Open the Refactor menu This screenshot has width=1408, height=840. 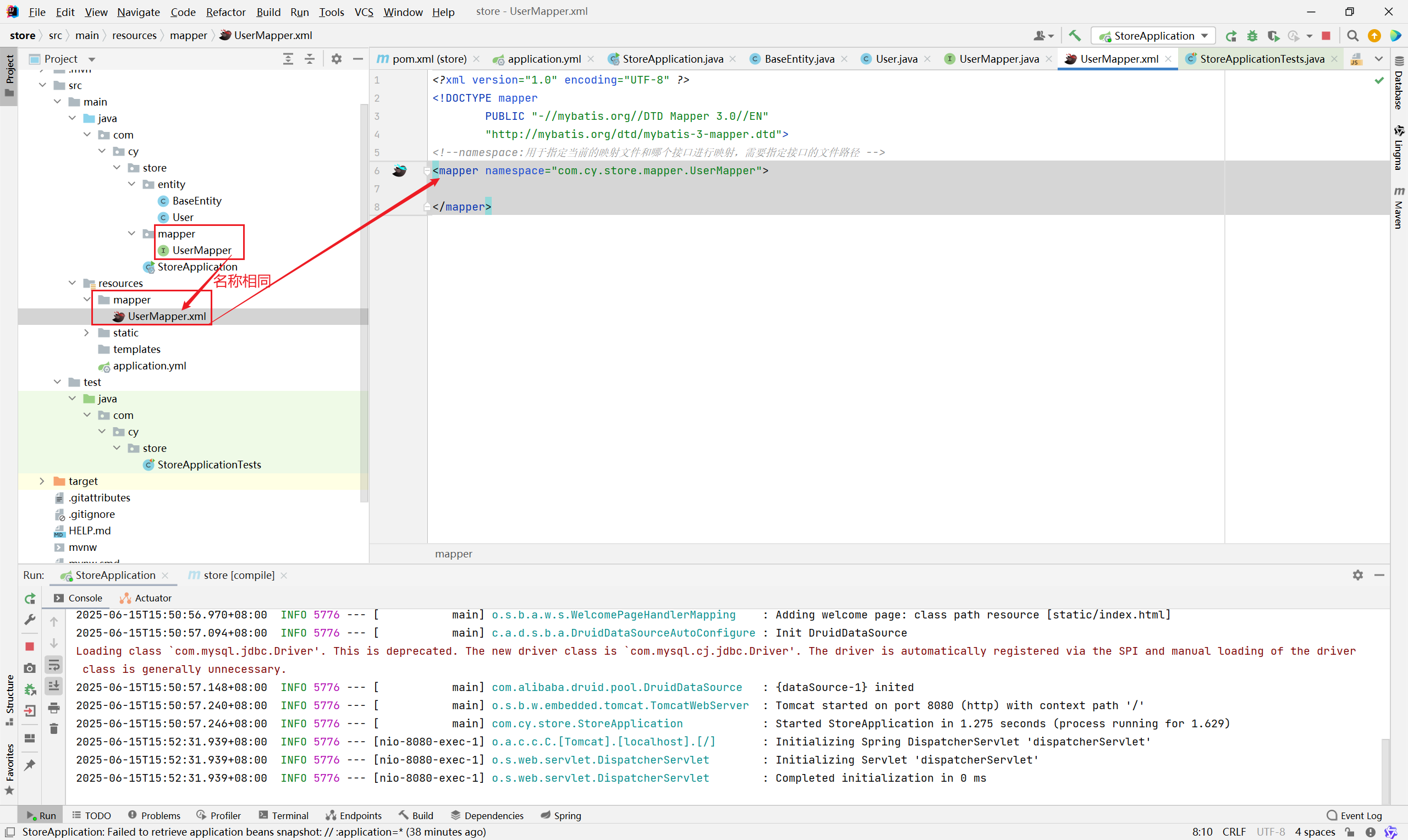pyautogui.click(x=226, y=12)
